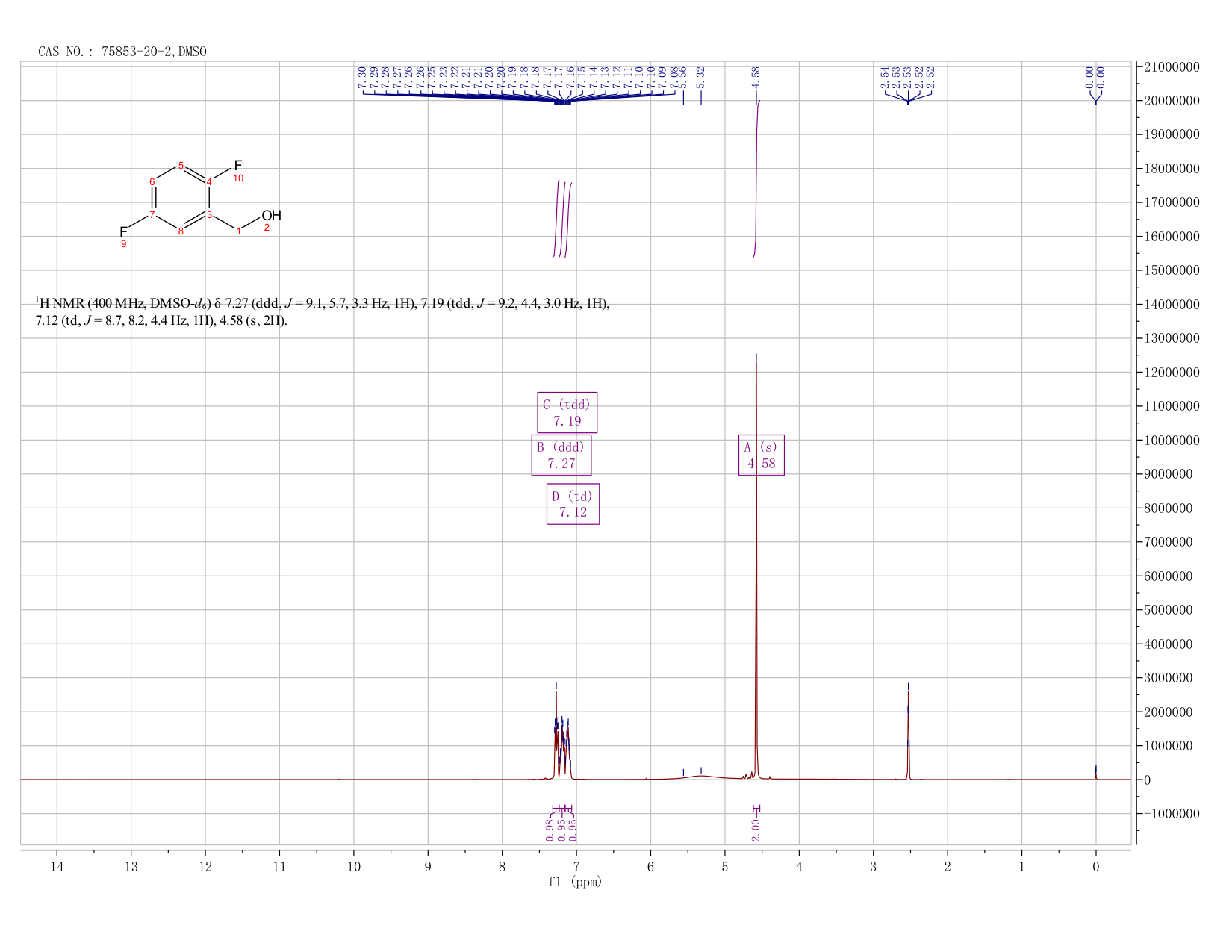Click the OH label in the molecule structure
The image size is (1232, 952).
pos(271,216)
